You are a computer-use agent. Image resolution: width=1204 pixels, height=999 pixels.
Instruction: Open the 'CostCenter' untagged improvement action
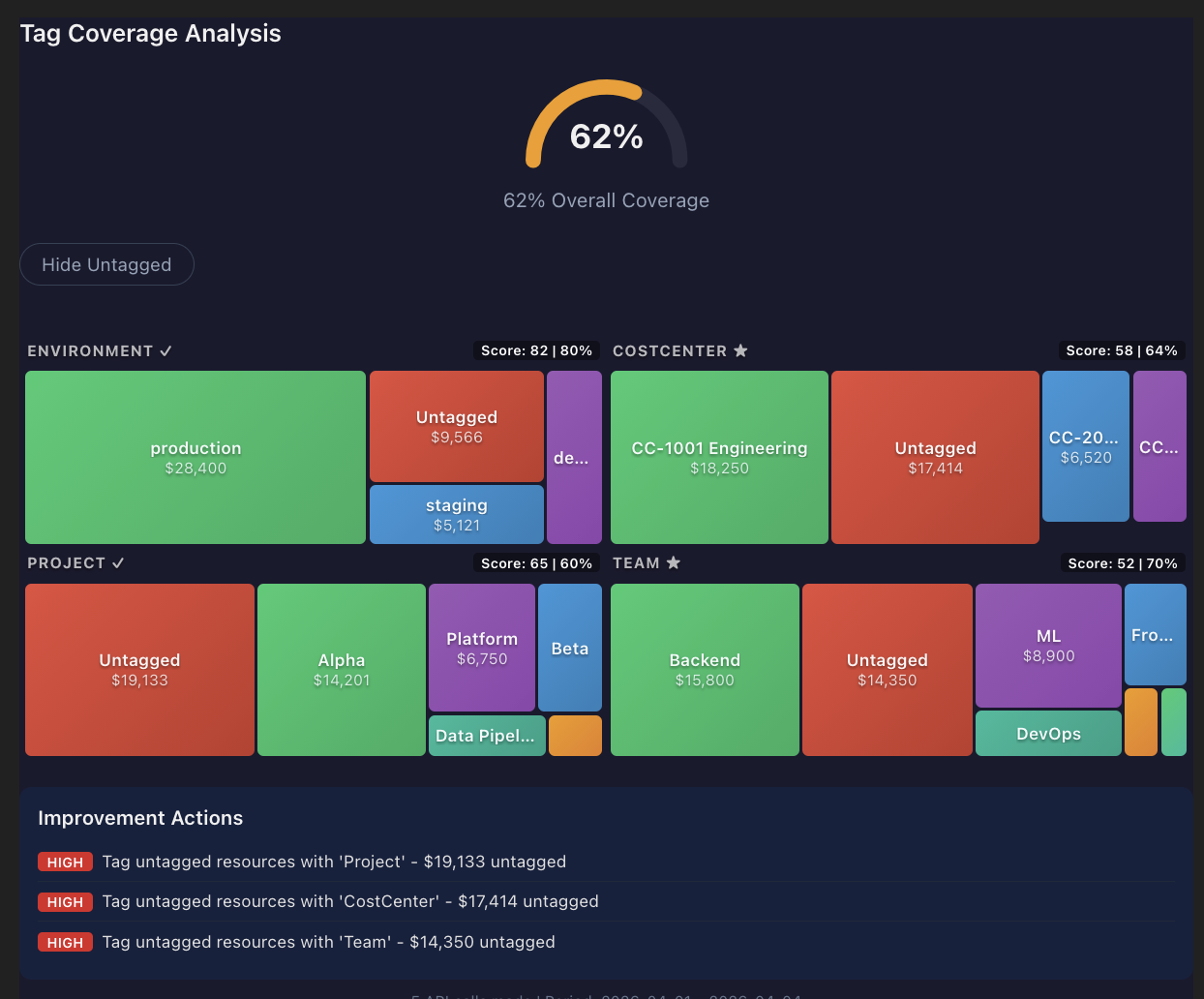click(x=607, y=901)
